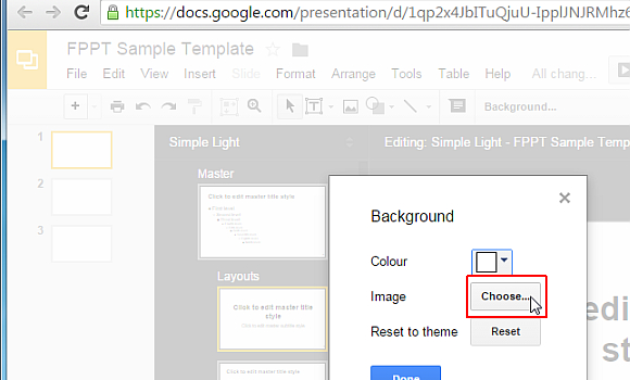Star the FPPT Sample Template document
The image size is (630, 380).
[273, 50]
